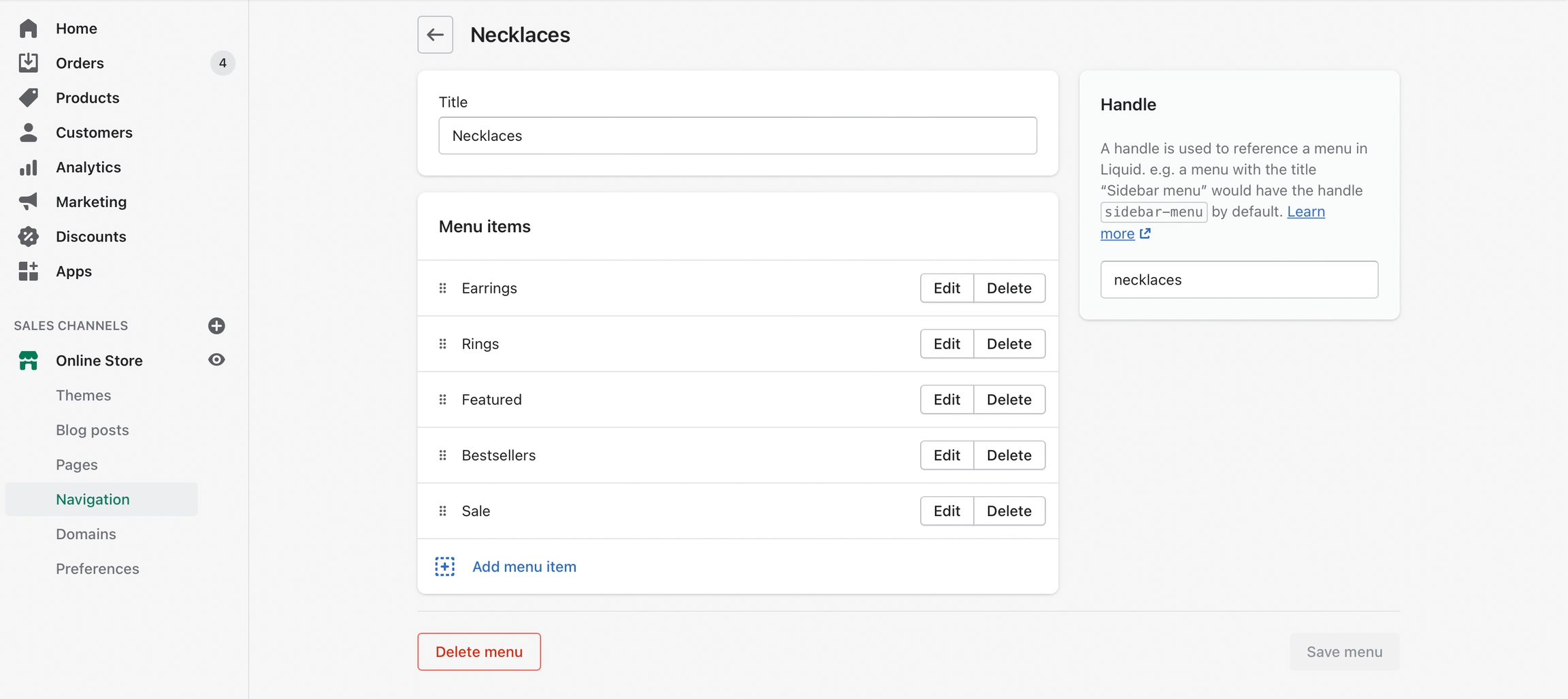Screen dimensions: 1568x699
Task: Click the drag handle beside Earrings
Action: [443, 288]
